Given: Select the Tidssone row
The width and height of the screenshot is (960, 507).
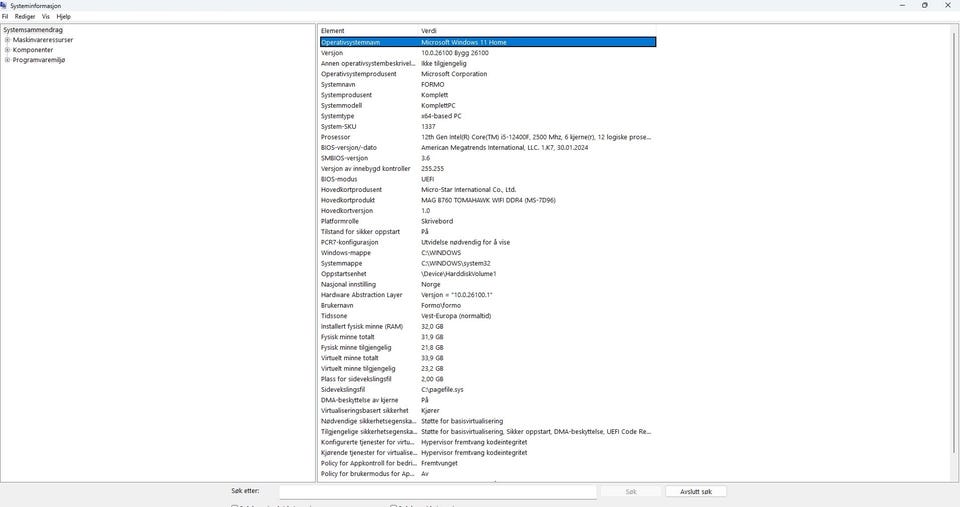Looking at the screenshot, I should 487,316.
